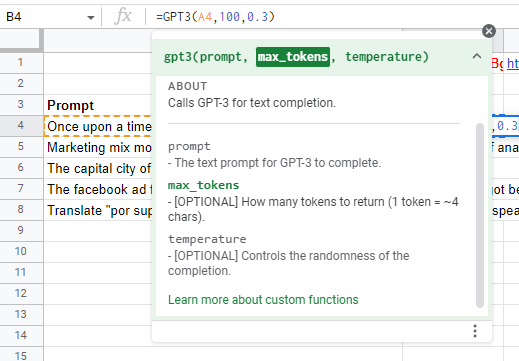Screen dimensions: 519x361
Task: Select row 2 header
Action: (x=21, y=84)
